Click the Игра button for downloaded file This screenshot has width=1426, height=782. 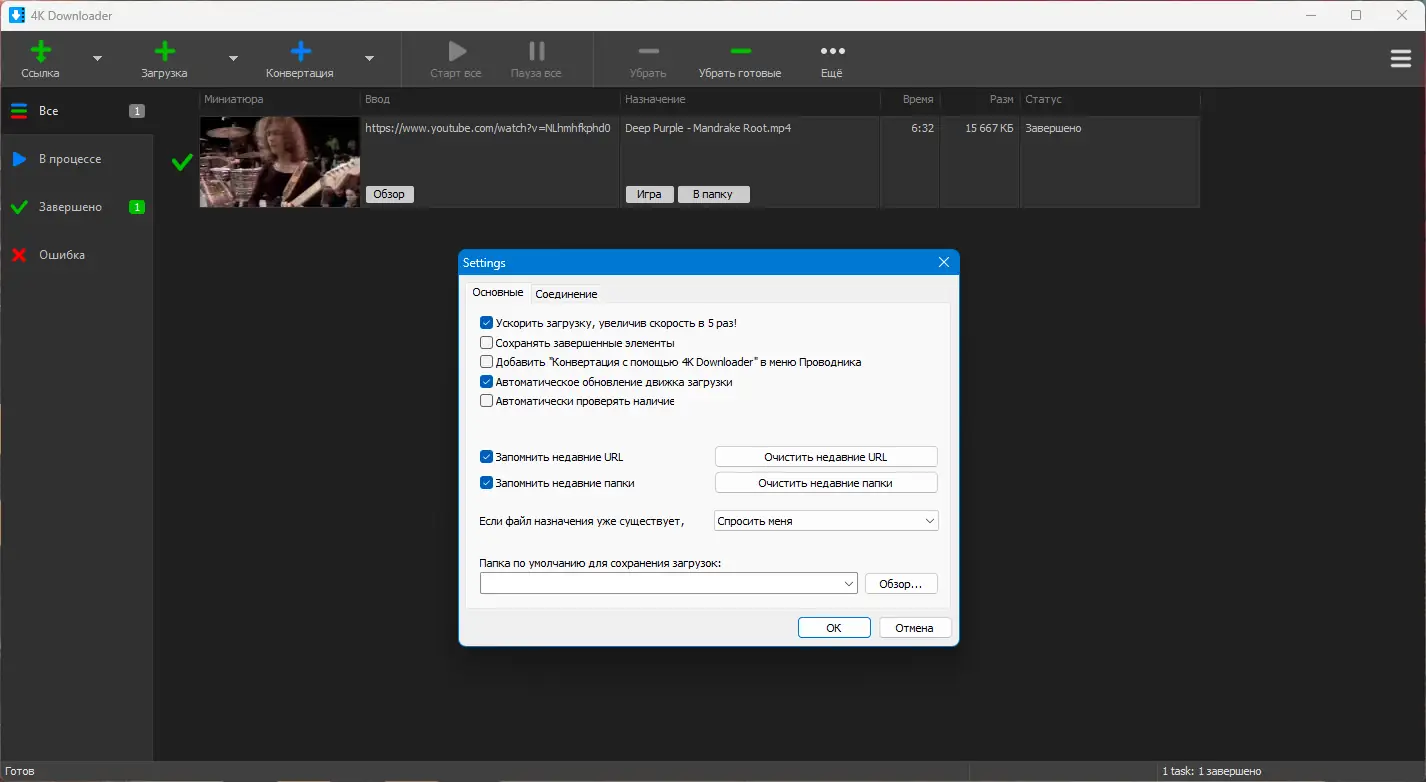pyautogui.click(x=650, y=194)
